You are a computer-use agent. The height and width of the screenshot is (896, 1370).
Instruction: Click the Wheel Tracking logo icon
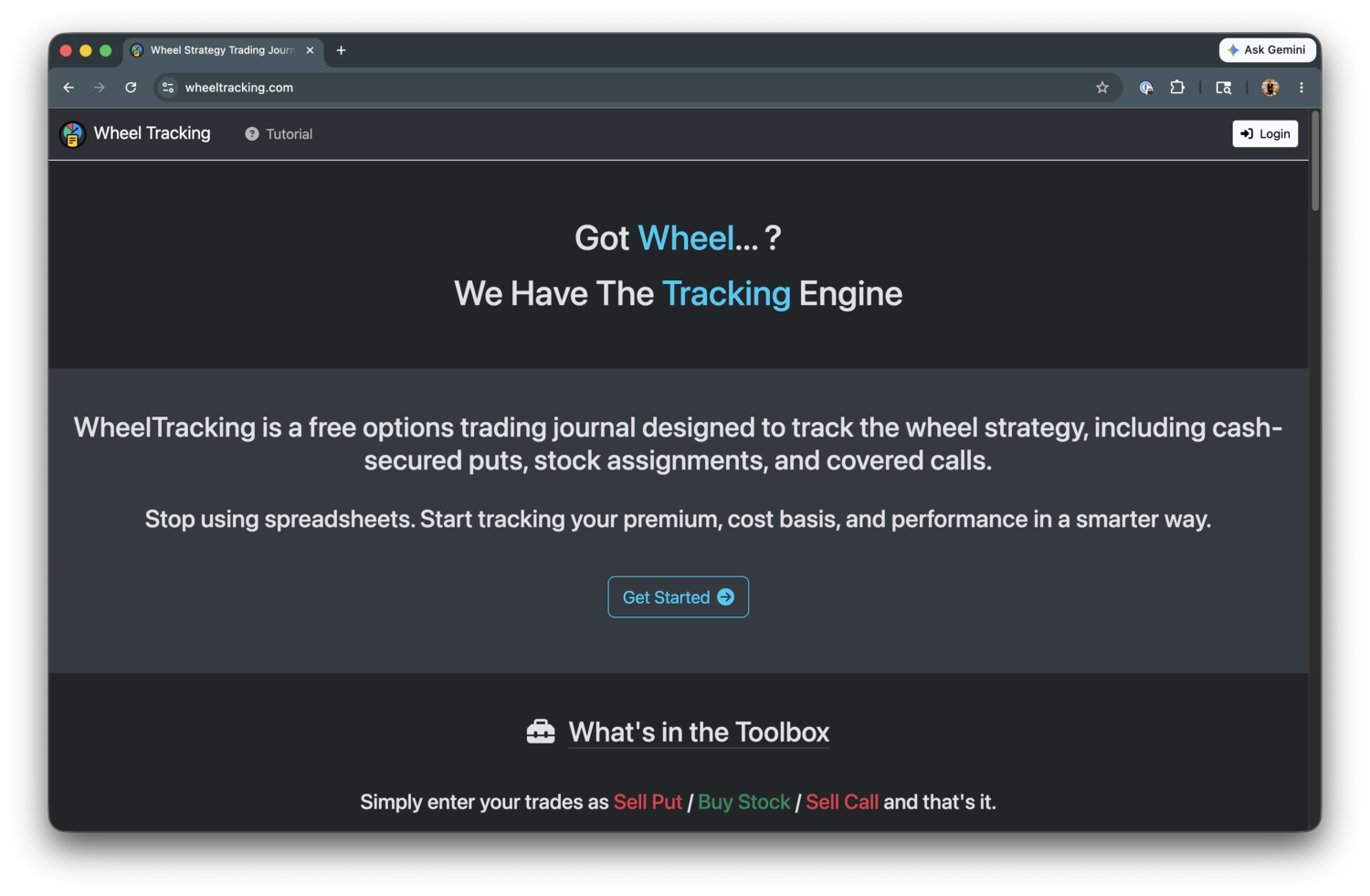[72, 134]
